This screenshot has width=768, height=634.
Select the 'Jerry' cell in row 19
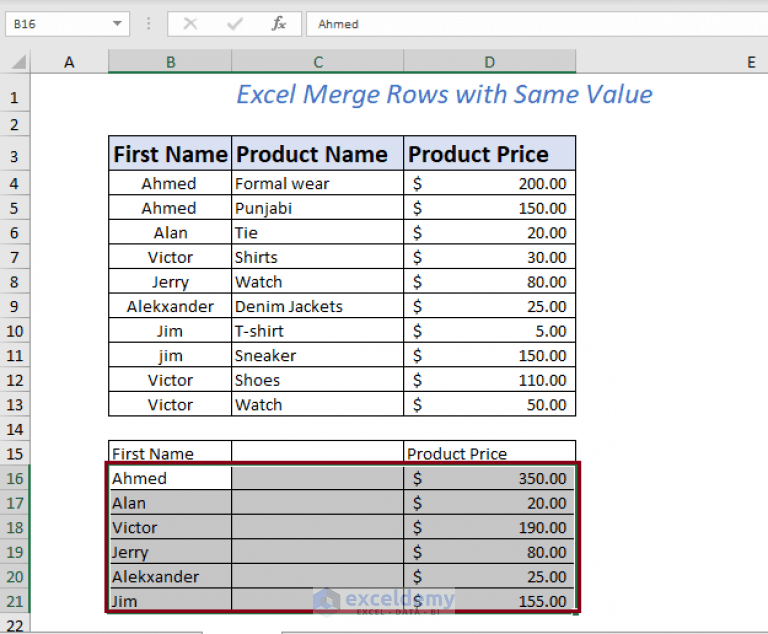[x=170, y=552]
